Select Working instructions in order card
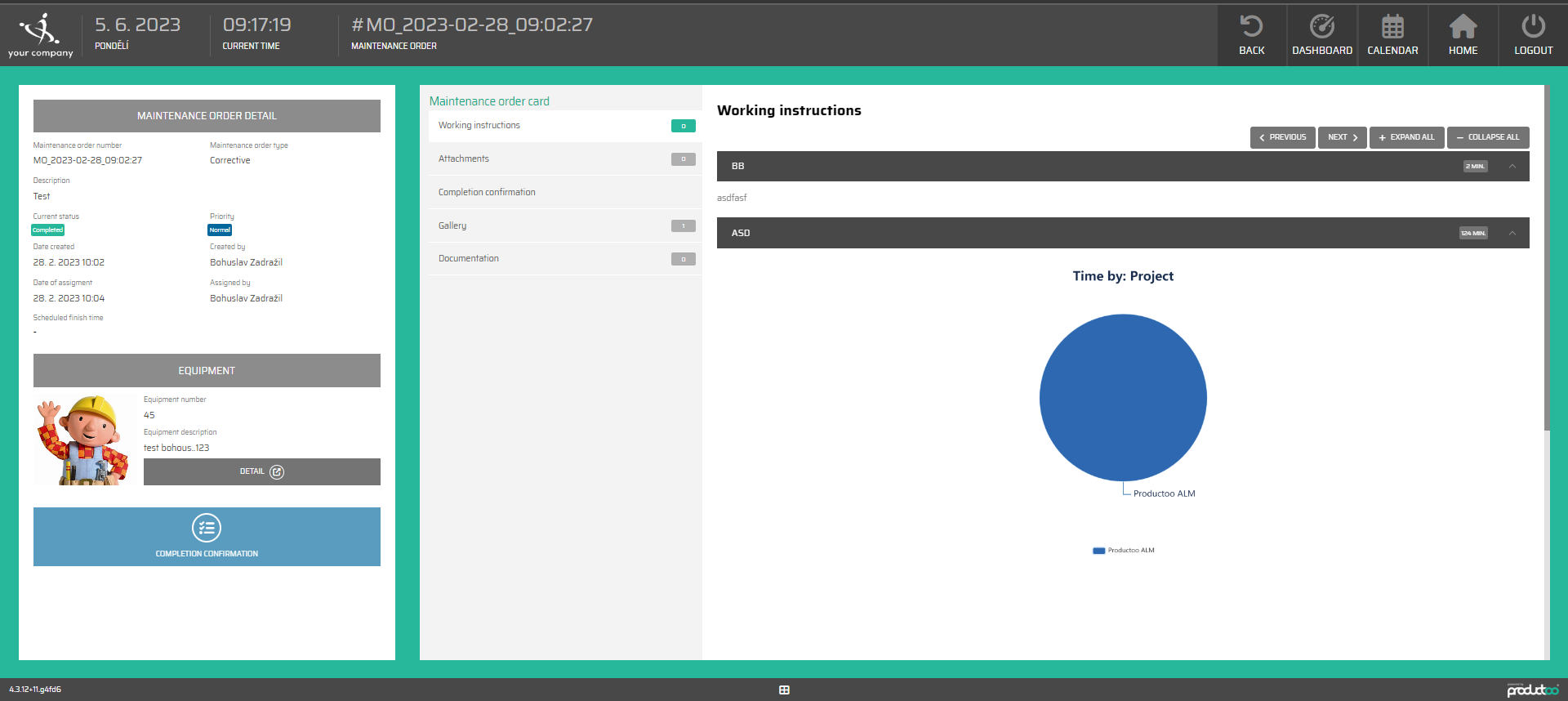This screenshot has height=701, width=1568. tap(479, 126)
